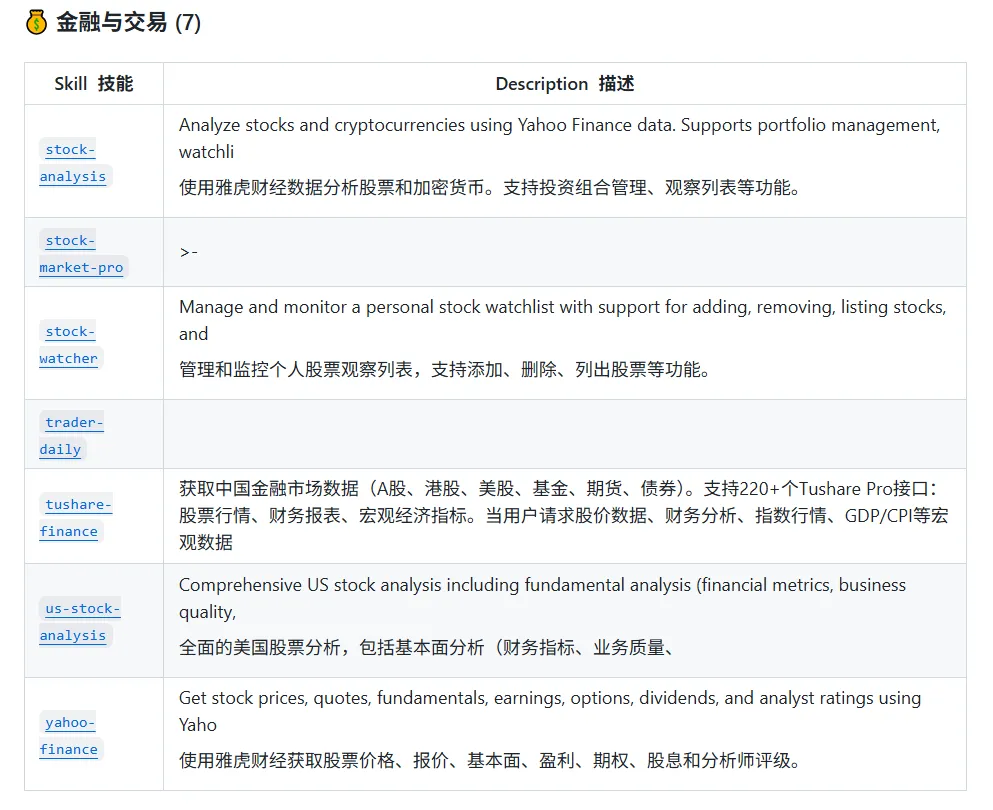Click the text 'Analyze stocks and cryptocurrencies using Yahoo Finance'

pos(407,125)
